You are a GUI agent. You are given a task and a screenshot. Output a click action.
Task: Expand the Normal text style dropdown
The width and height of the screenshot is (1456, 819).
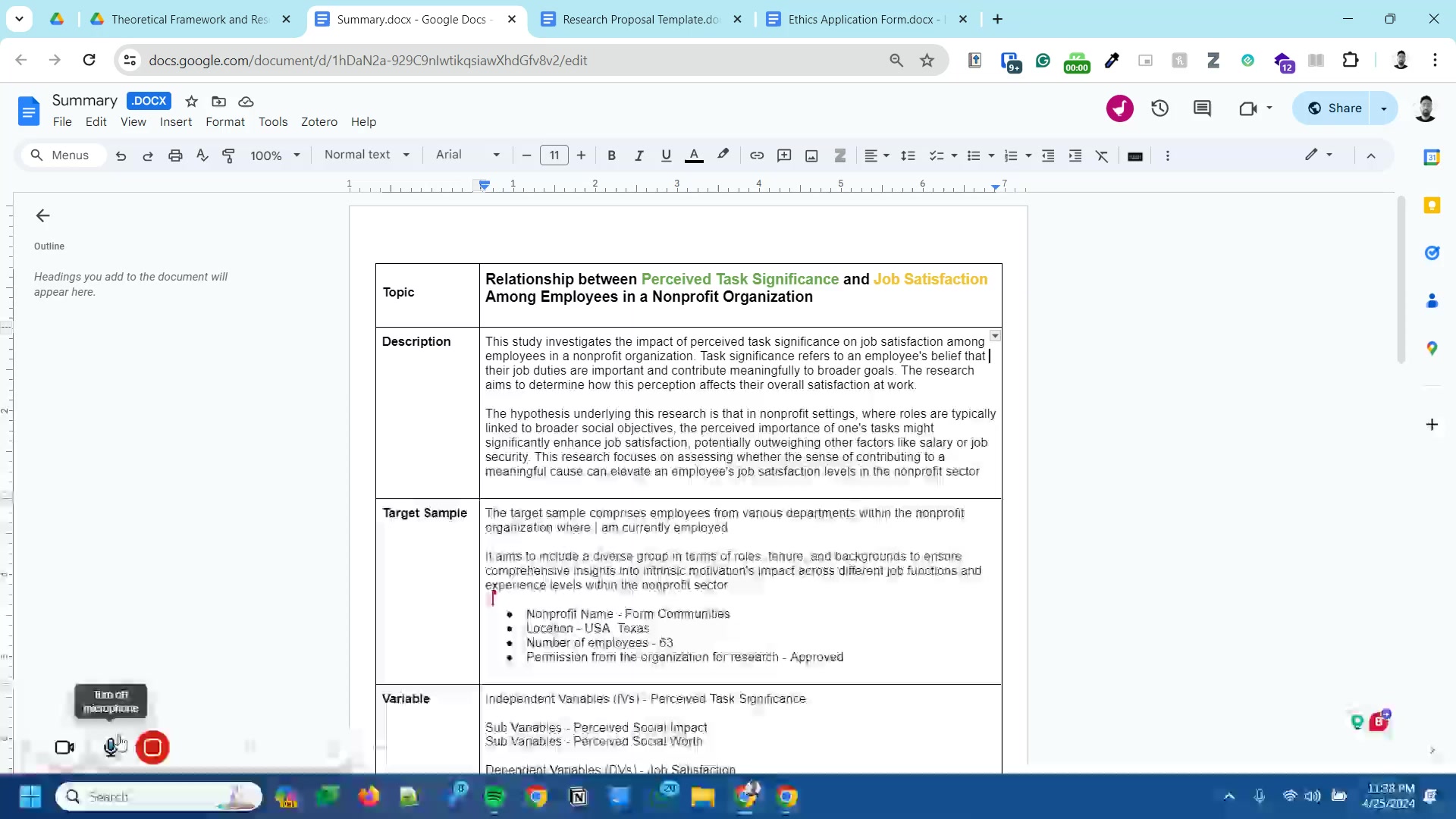coord(366,155)
